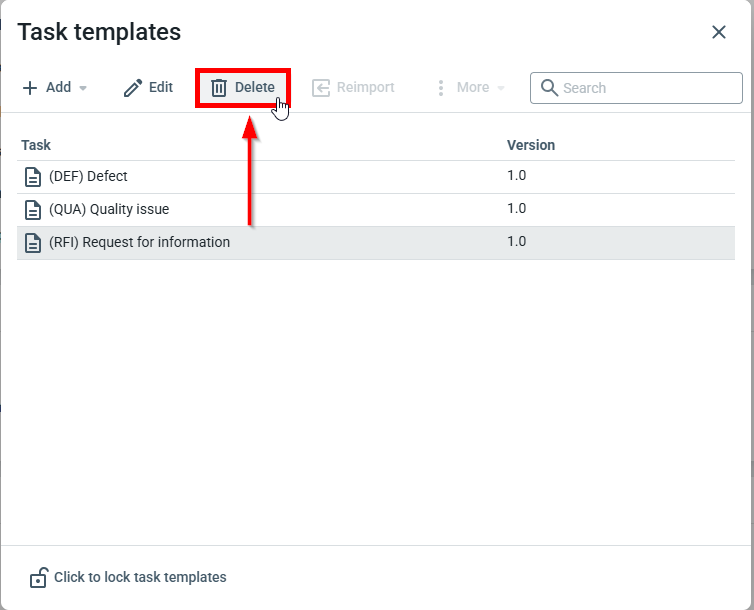Screen dimensions: 754x610
Task: Click the trash can Delete icon
Action: (x=219, y=88)
